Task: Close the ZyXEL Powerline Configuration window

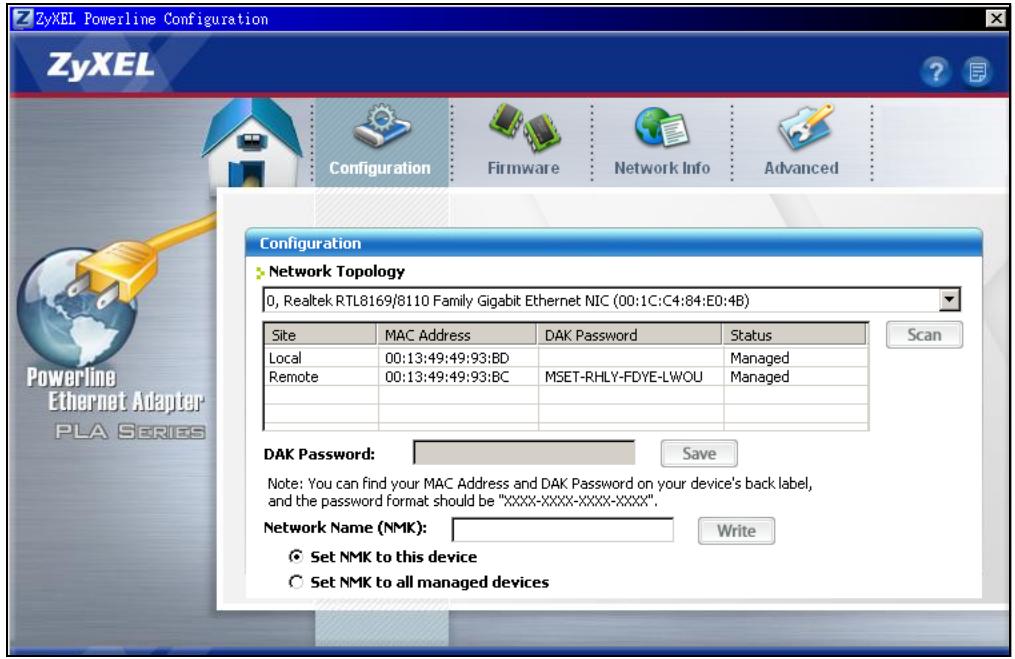Action: point(996,18)
